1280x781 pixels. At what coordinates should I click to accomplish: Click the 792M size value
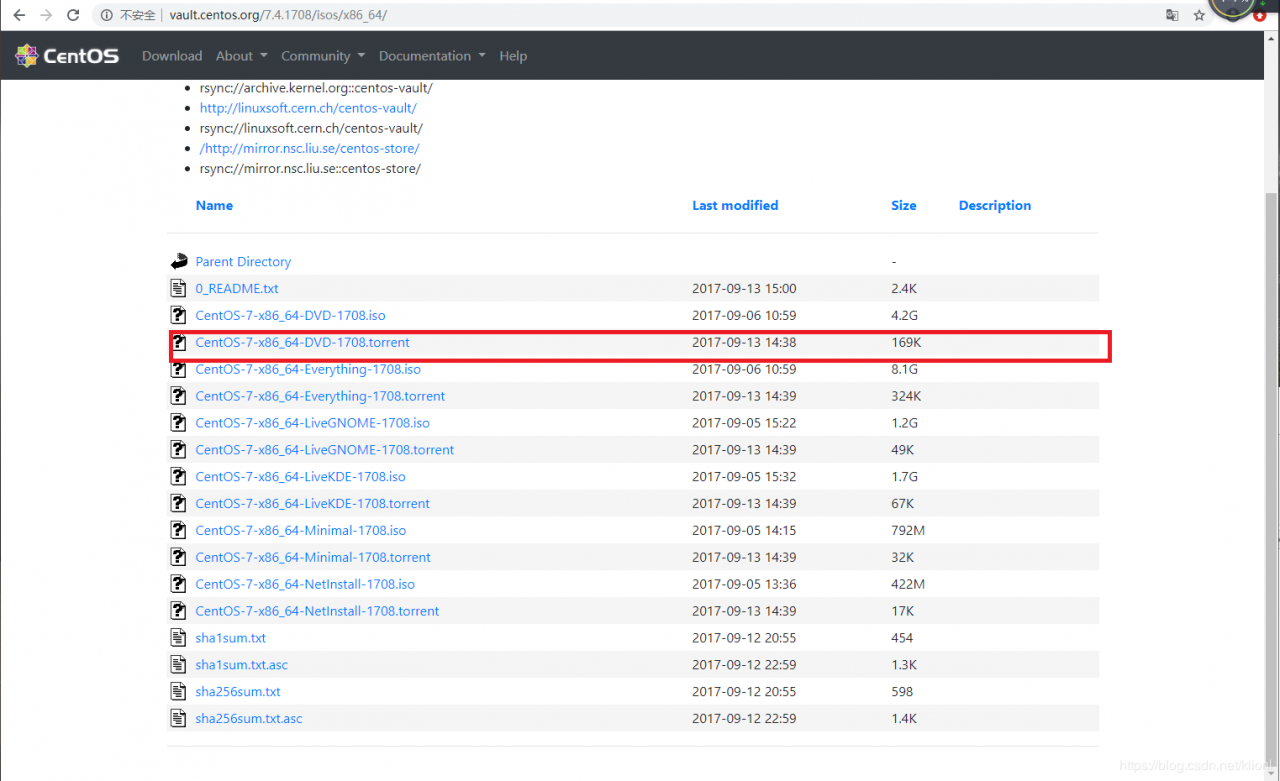tap(908, 530)
